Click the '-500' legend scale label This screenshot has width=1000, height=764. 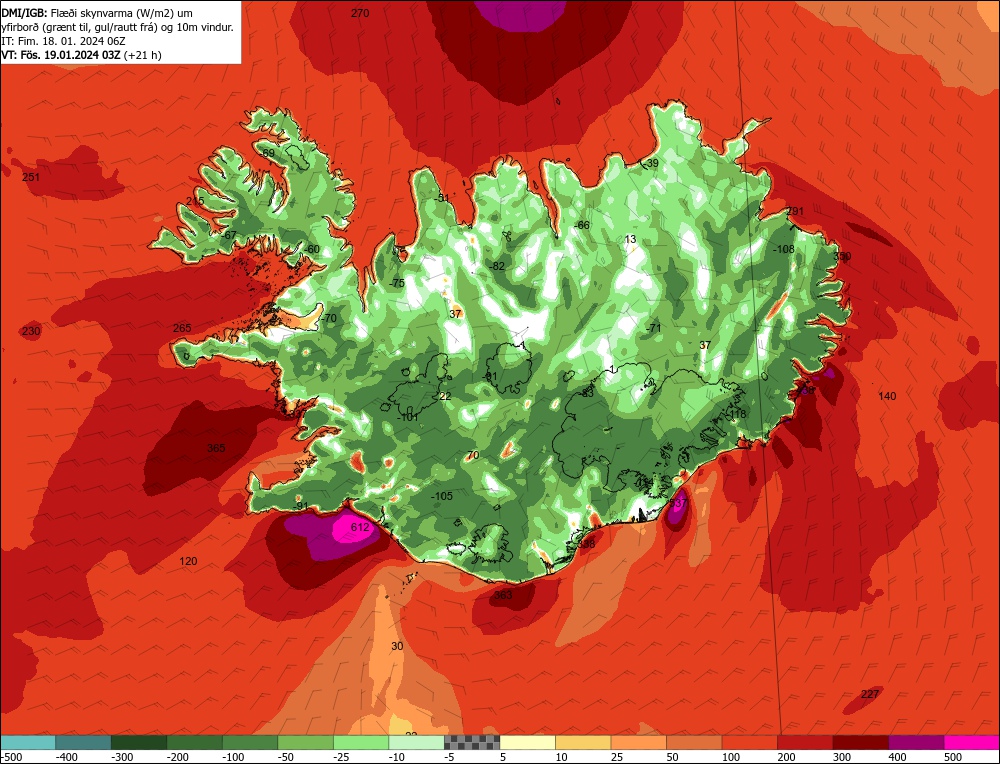[x=13, y=757]
